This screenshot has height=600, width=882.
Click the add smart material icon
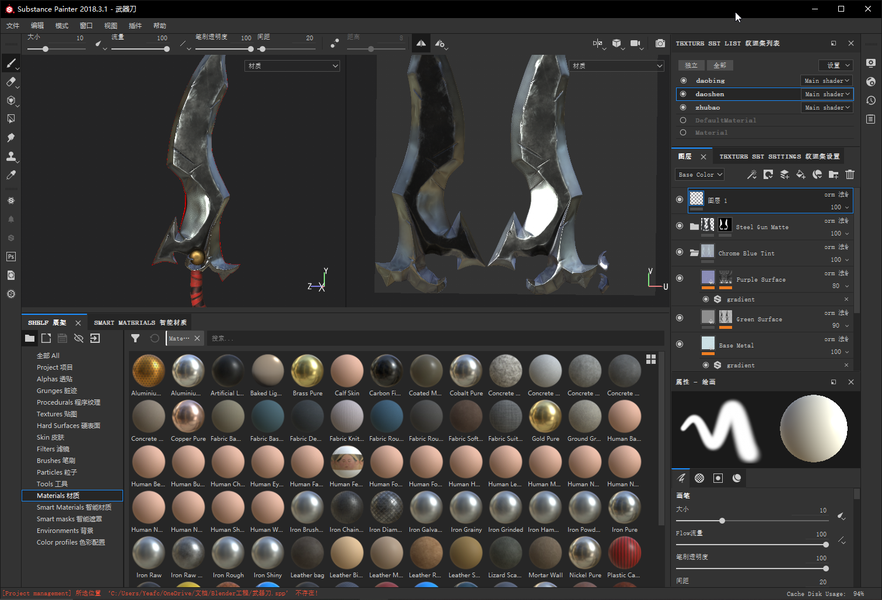tap(817, 174)
